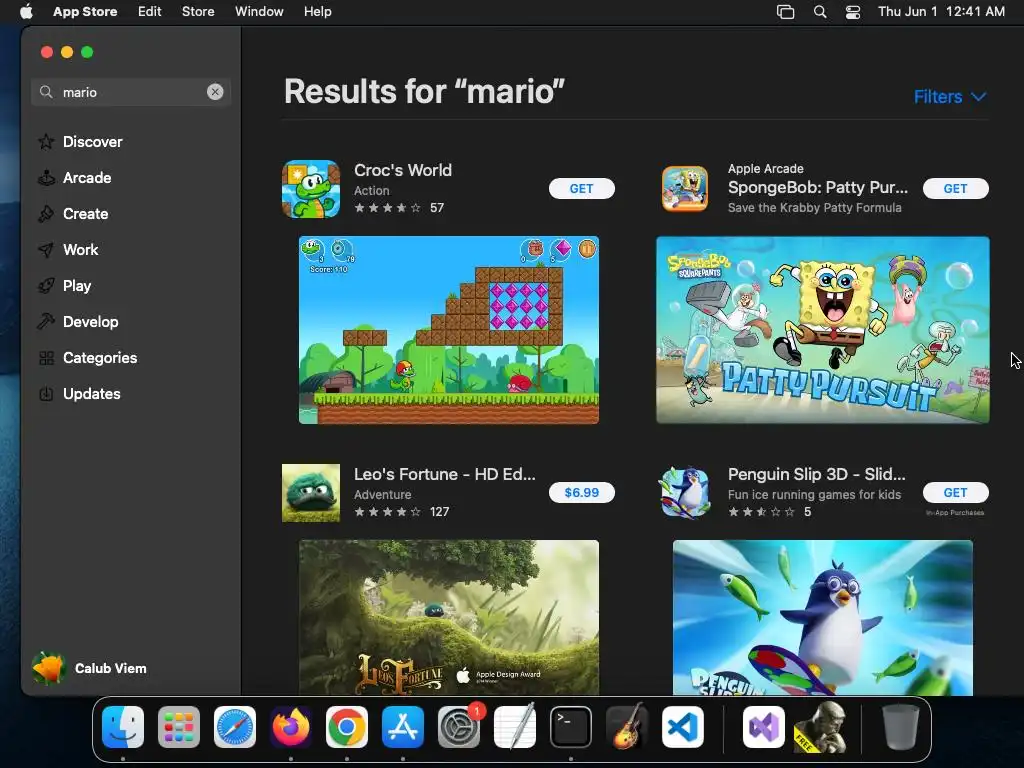The height and width of the screenshot is (768, 1024).
Task: Open the Leo's Fortune forest screenshot
Action: [449, 617]
